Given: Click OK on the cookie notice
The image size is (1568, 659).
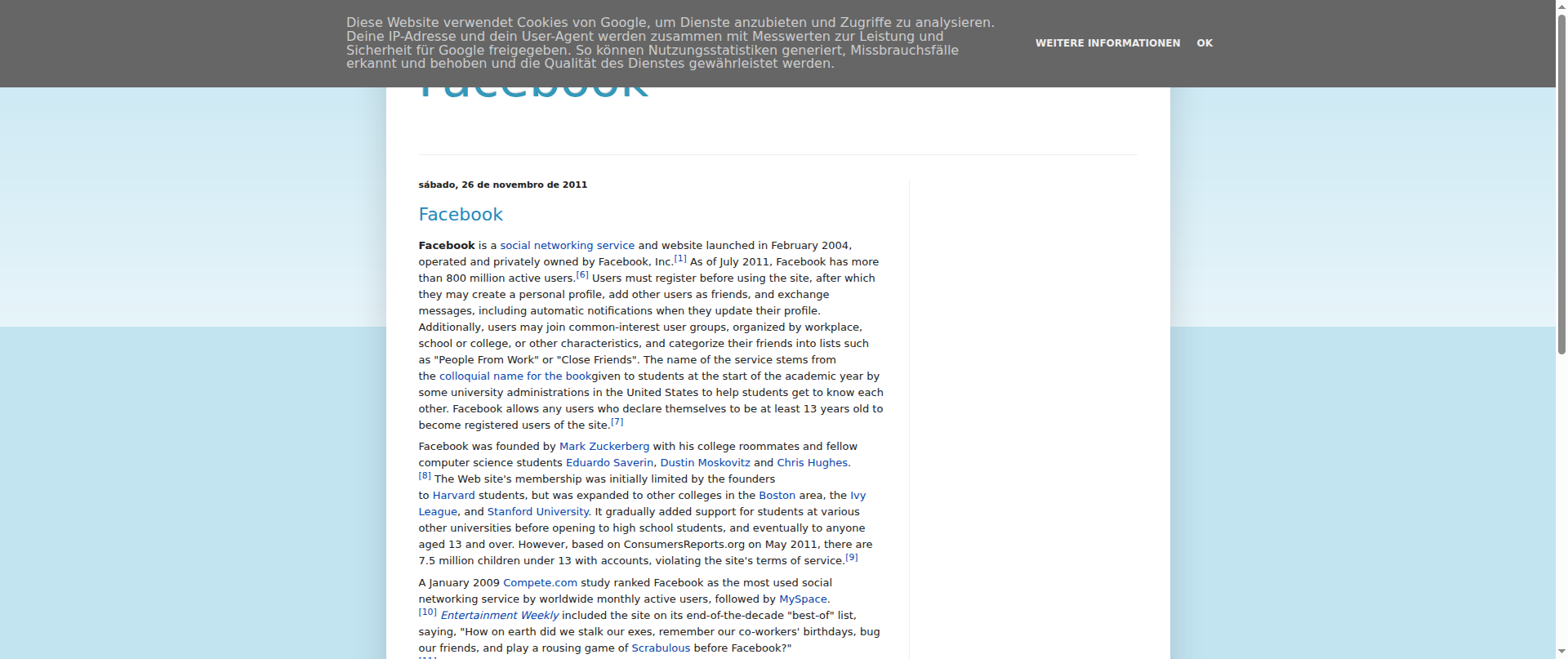Looking at the screenshot, I should [x=1205, y=43].
